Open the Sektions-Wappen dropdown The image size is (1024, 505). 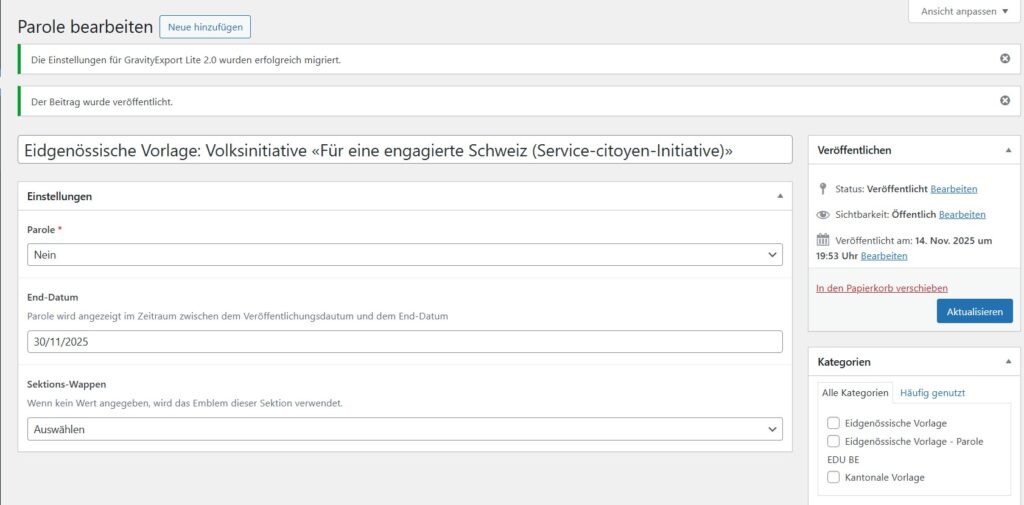coord(404,429)
